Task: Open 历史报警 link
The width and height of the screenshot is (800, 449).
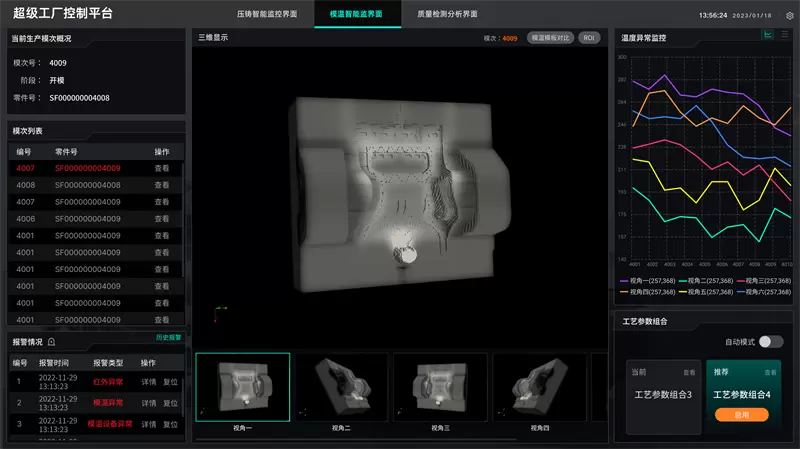Action: [x=168, y=338]
